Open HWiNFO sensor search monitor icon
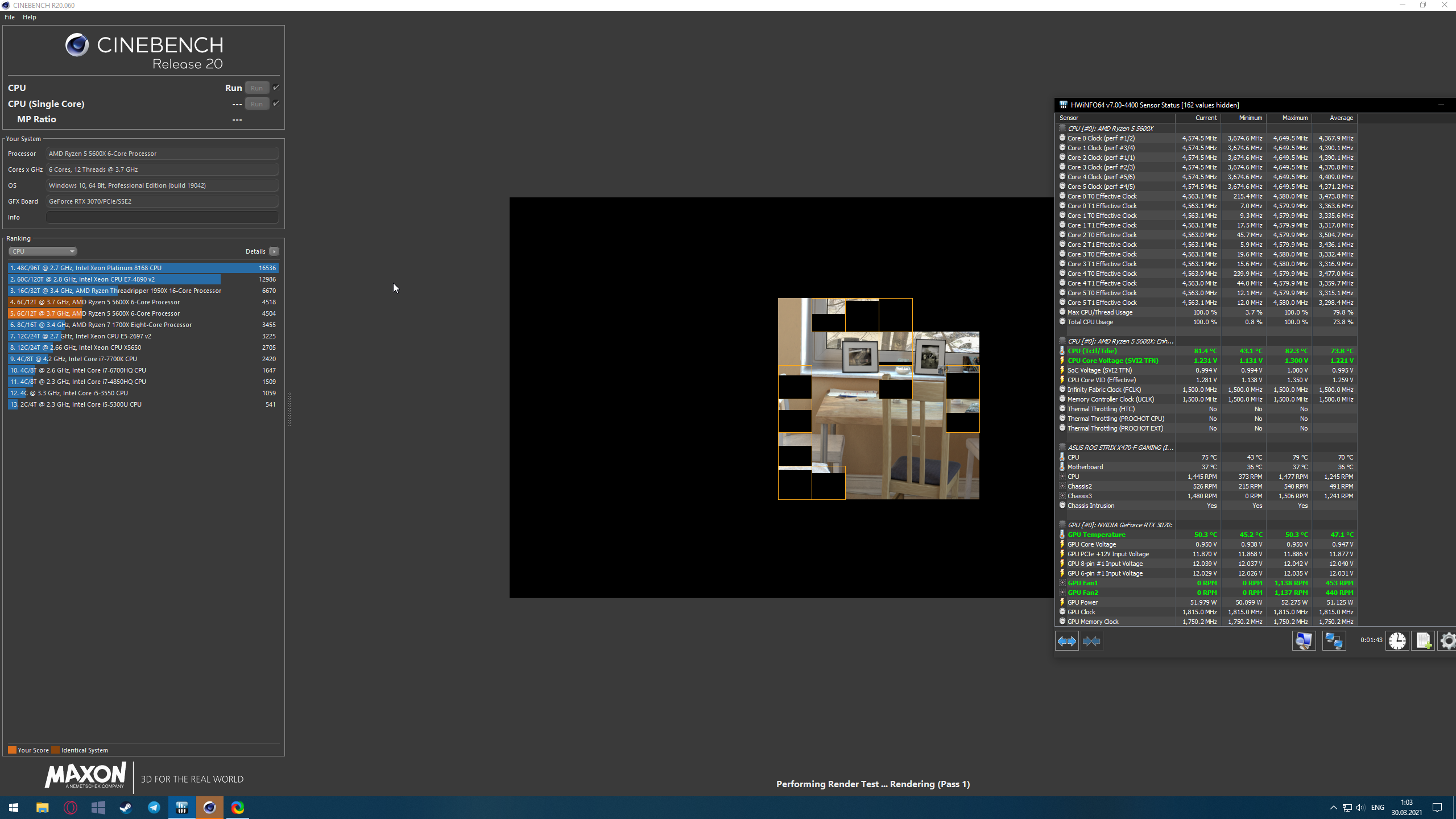This screenshot has width=1456, height=819. [1304, 641]
